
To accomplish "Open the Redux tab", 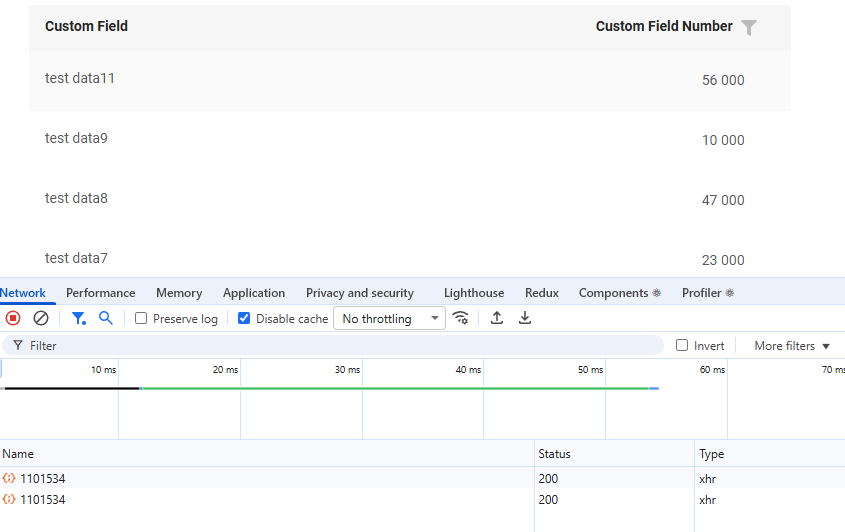I will point(541,293).
